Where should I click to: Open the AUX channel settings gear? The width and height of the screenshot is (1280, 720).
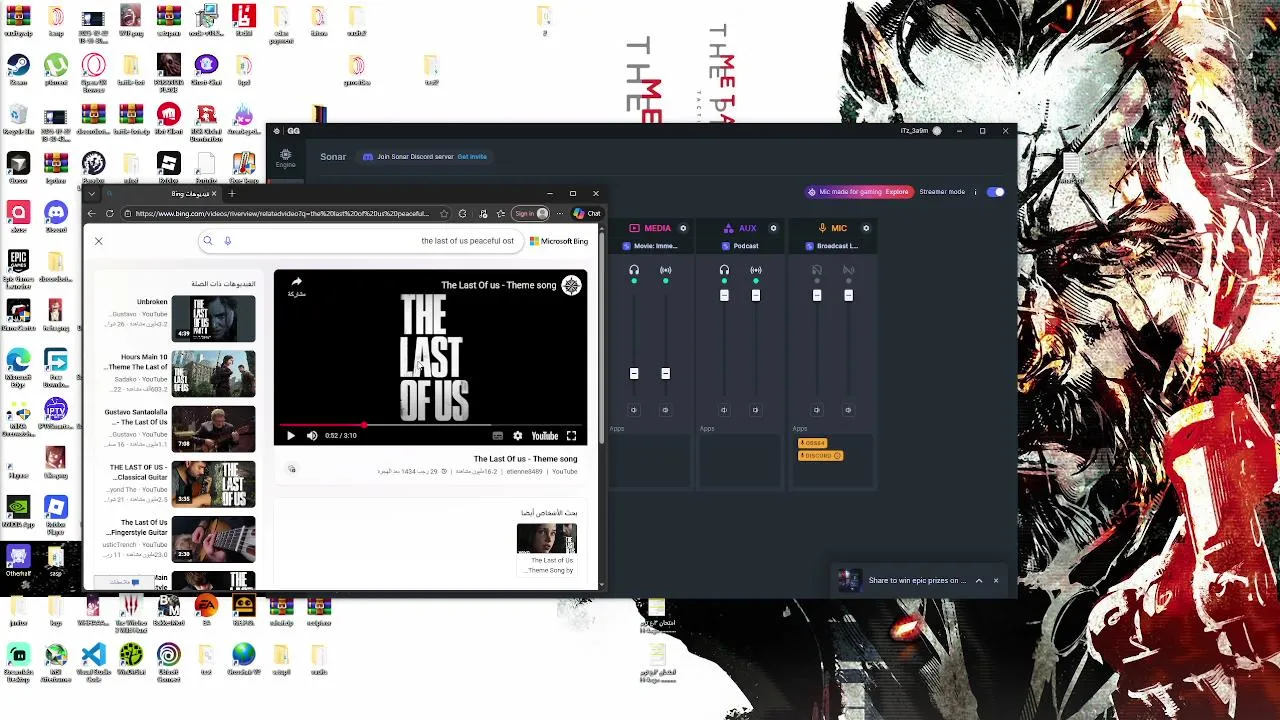click(773, 228)
